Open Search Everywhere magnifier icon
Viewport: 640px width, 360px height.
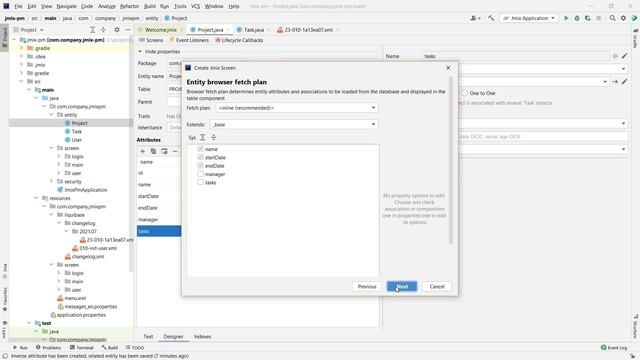(x=612, y=18)
